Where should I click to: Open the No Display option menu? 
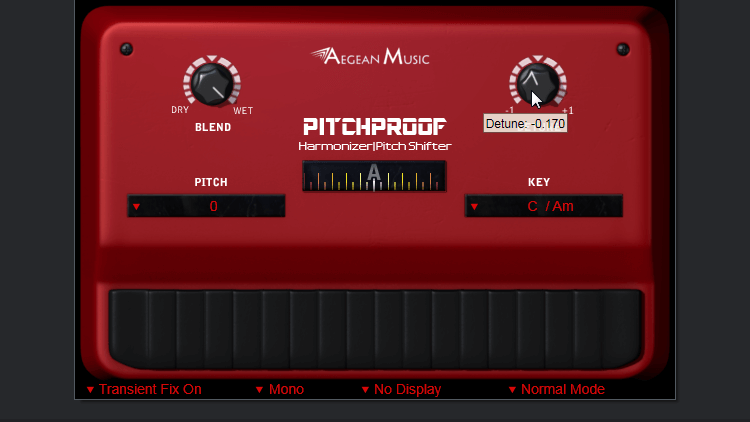coord(400,389)
